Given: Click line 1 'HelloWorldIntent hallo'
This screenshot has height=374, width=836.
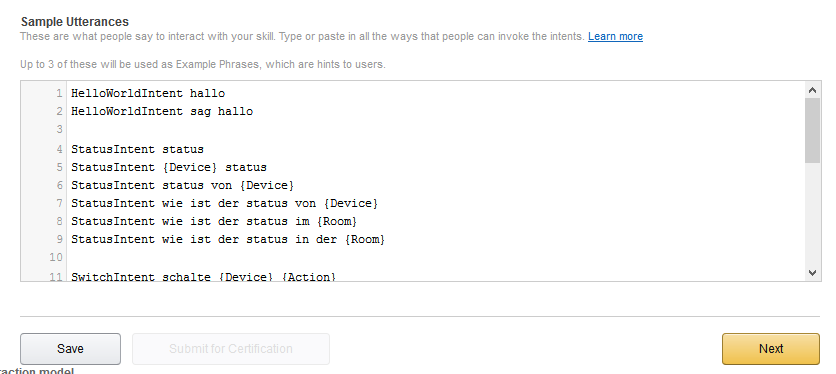Looking at the screenshot, I should point(148,93).
